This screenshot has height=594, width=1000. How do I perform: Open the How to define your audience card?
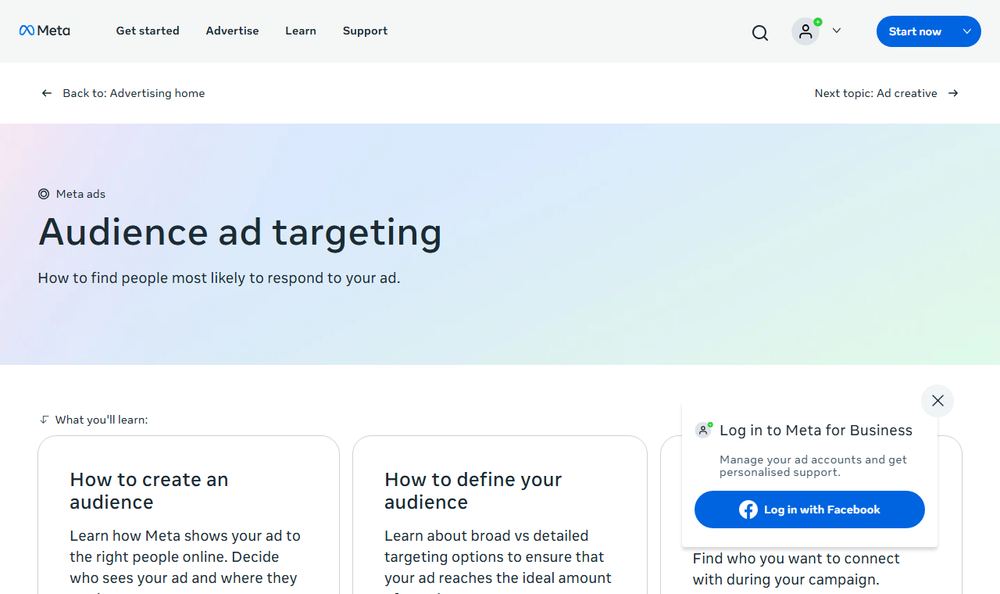[x=500, y=515]
